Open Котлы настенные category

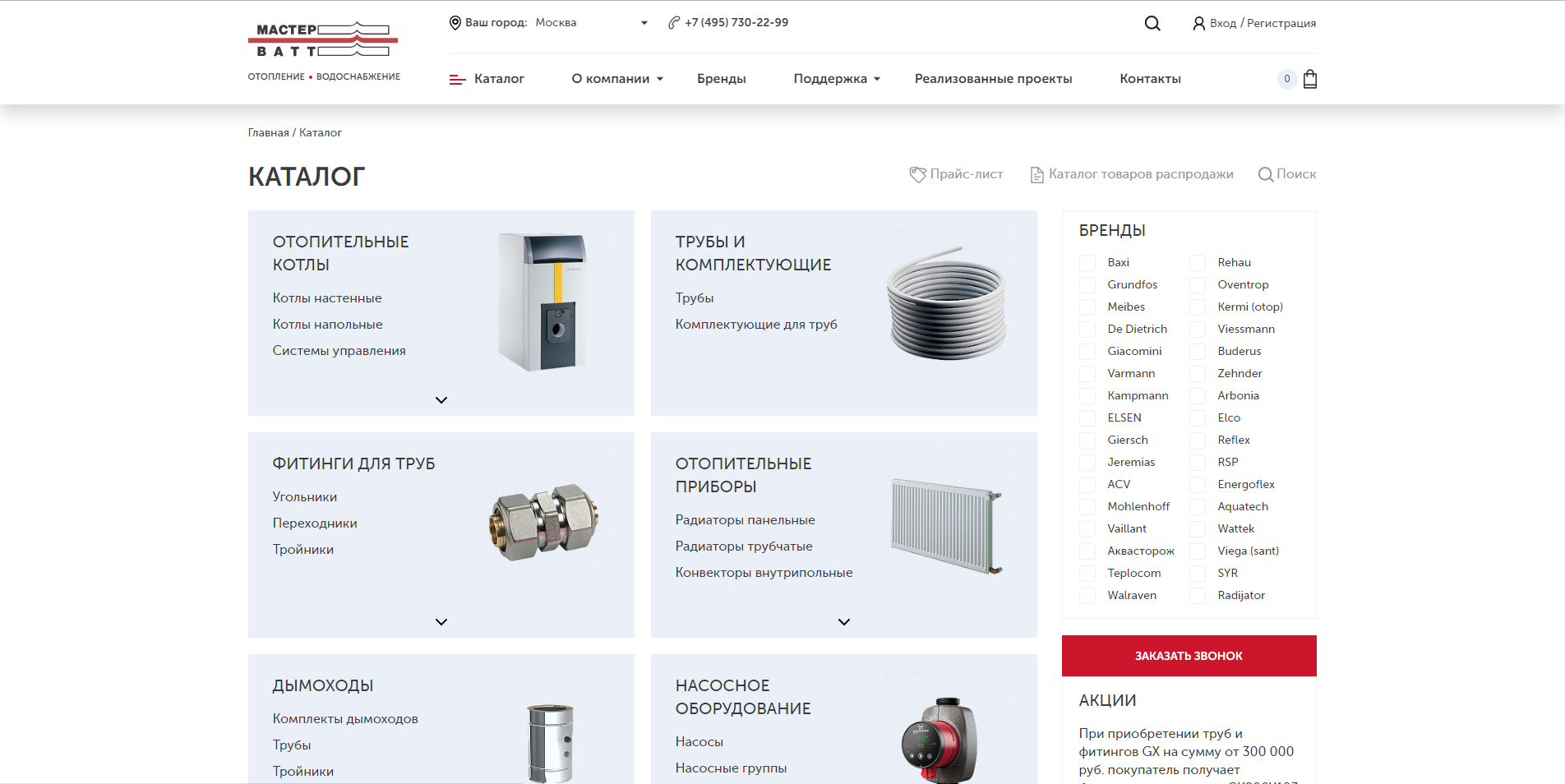(x=327, y=298)
